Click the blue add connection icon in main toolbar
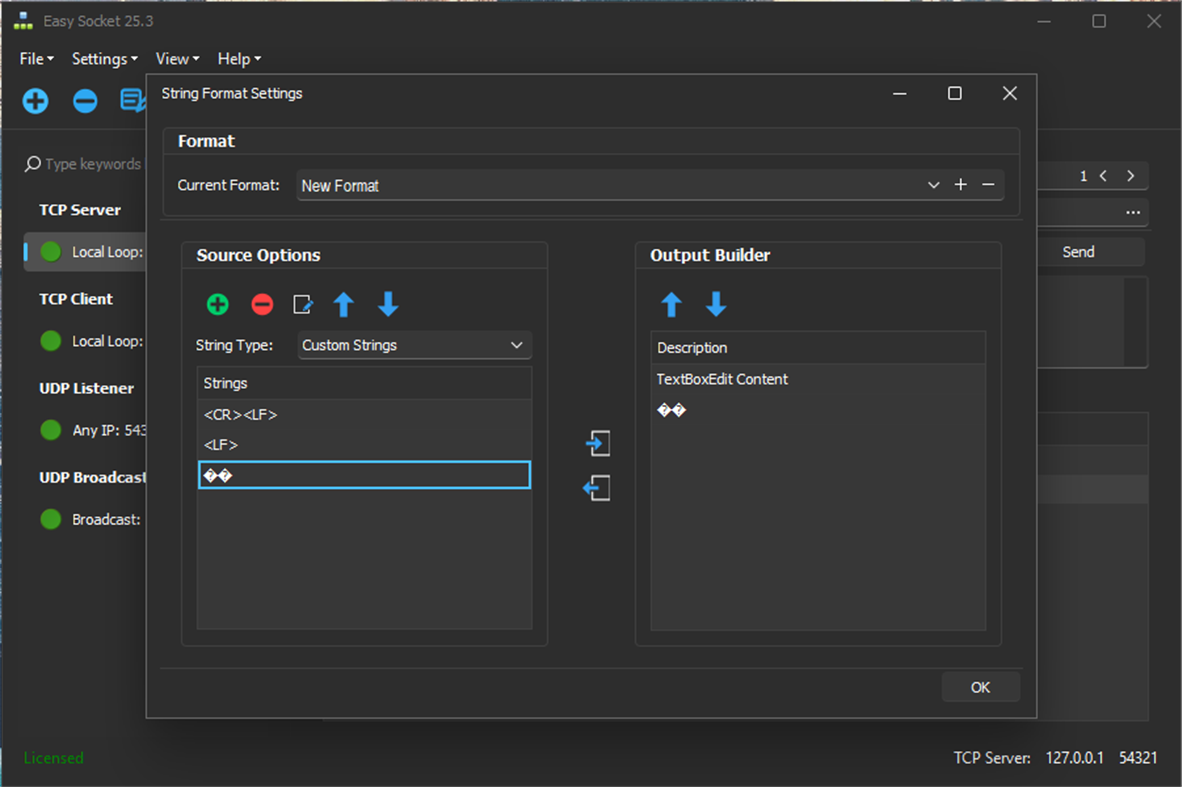This screenshot has height=787, width=1182. pyautogui.click(x=35, y=101)
